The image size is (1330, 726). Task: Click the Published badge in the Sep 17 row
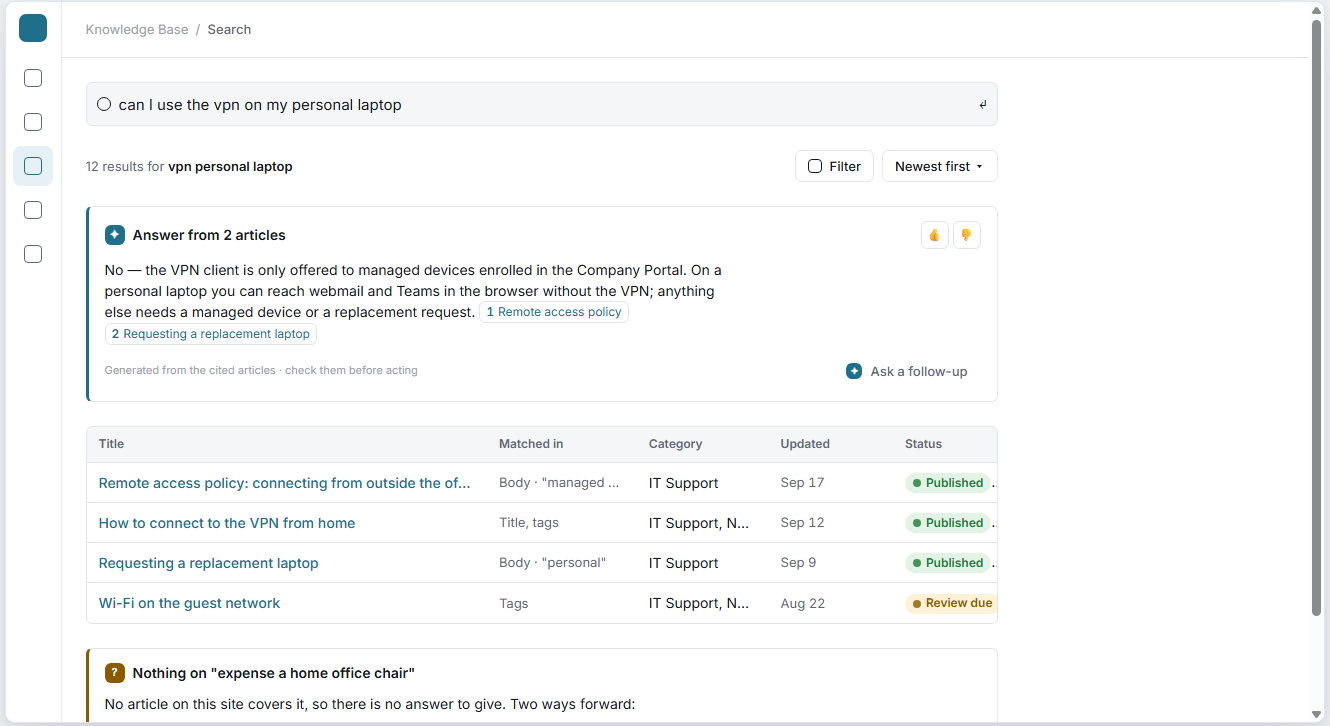(947, 483)
